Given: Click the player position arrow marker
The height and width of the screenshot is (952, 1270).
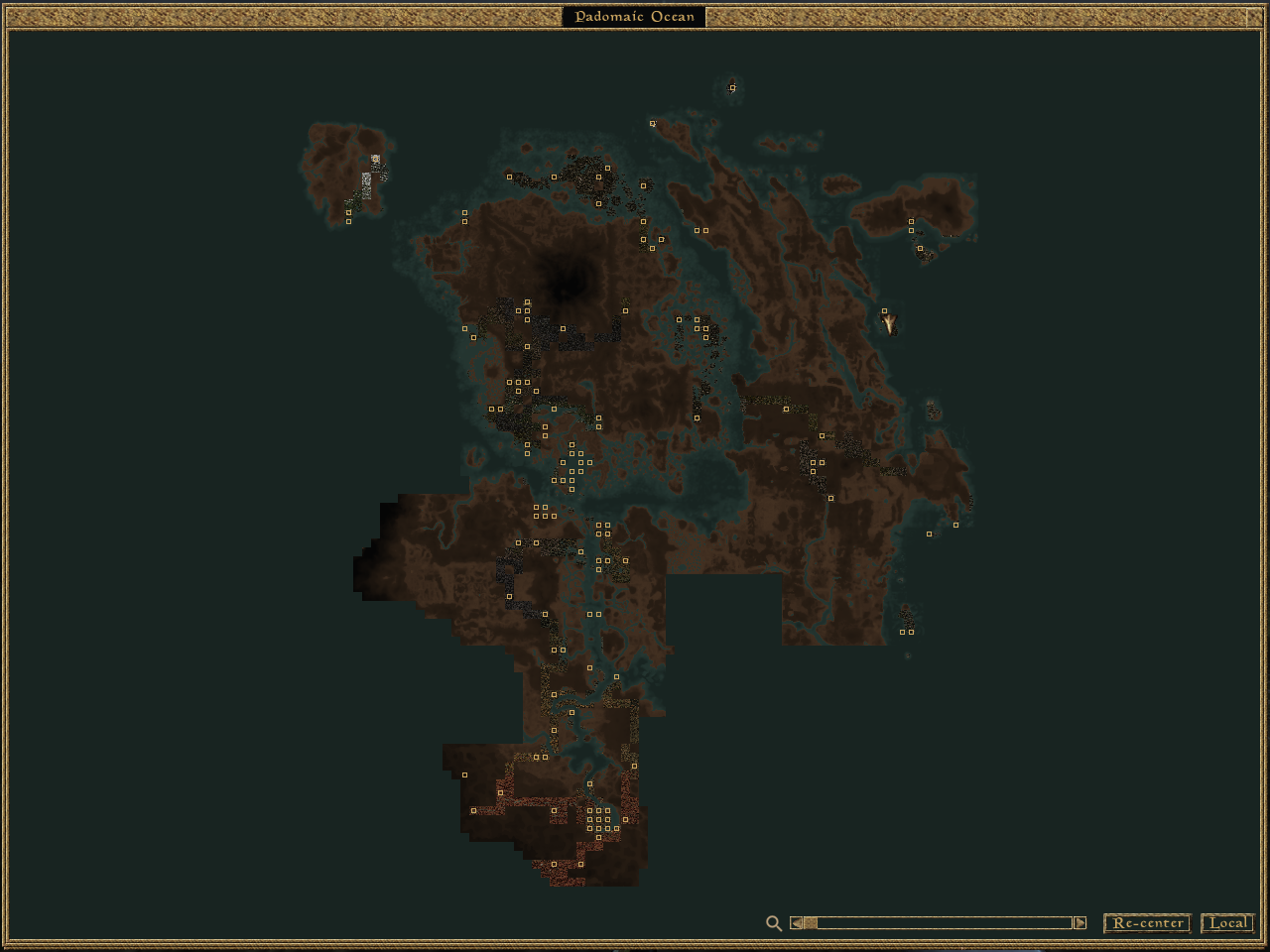Looking at the screenshot, I should (x=889, y=323).
